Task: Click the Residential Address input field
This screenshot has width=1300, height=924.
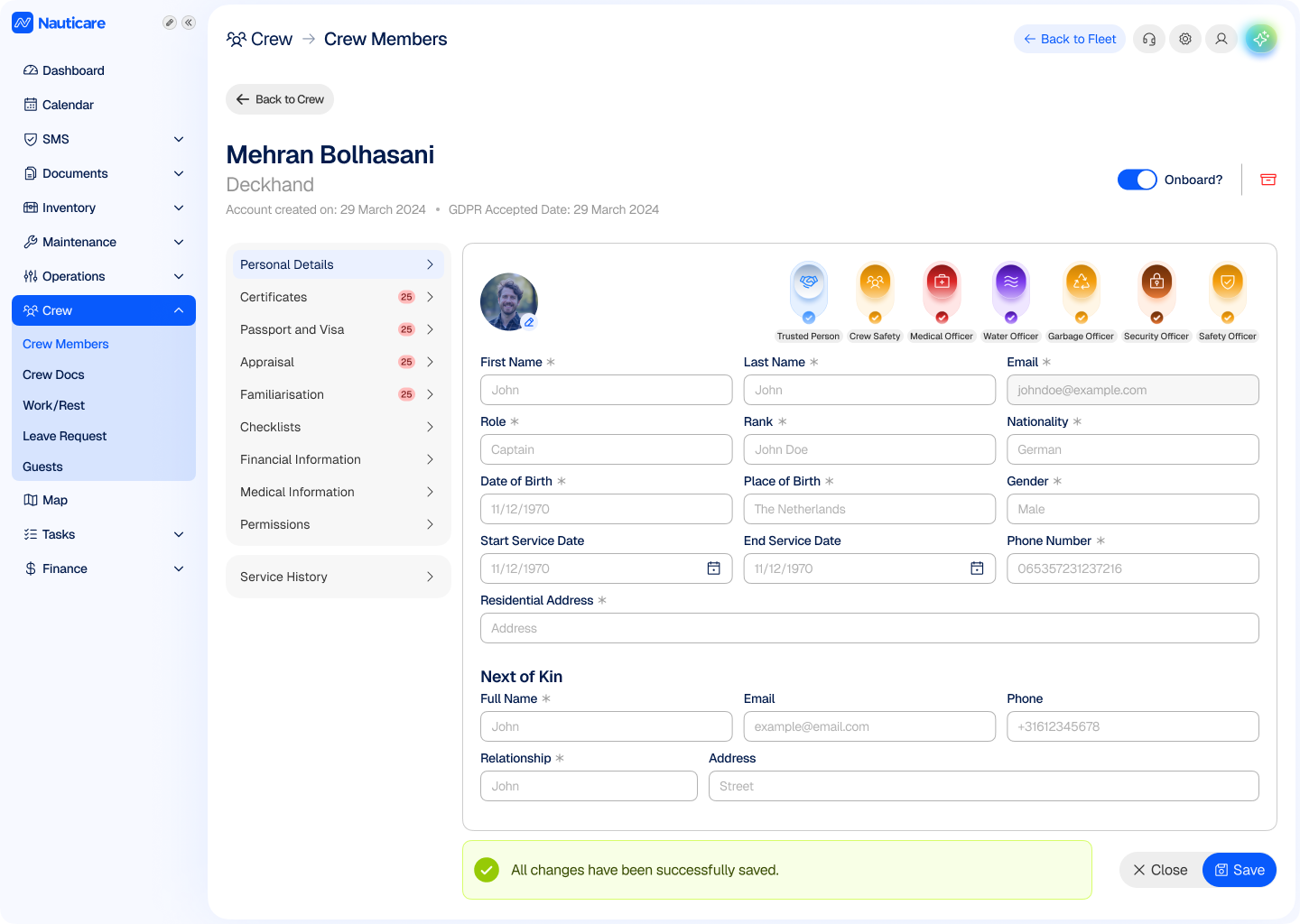Action: pyautogui.click(x=869, y=628)
